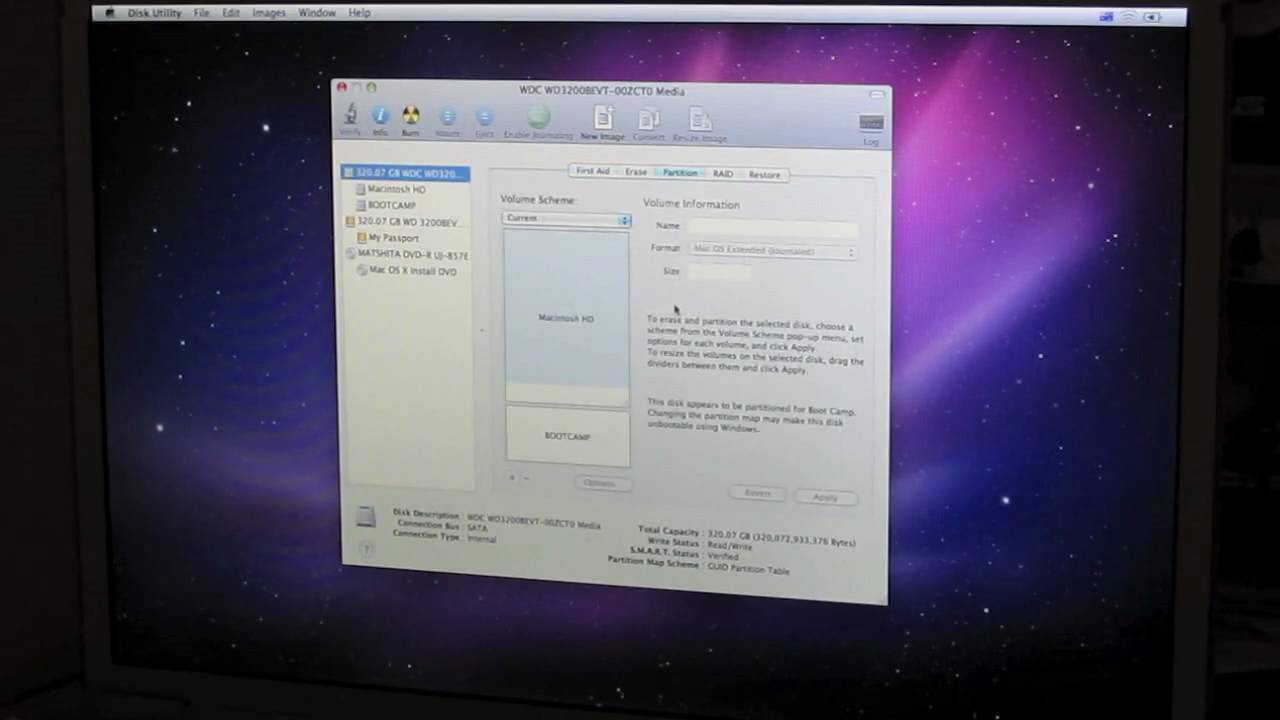Viewport: 1280px width, 720px height.
Task: Switch to the First Aid tab
Action: (592, 171)
